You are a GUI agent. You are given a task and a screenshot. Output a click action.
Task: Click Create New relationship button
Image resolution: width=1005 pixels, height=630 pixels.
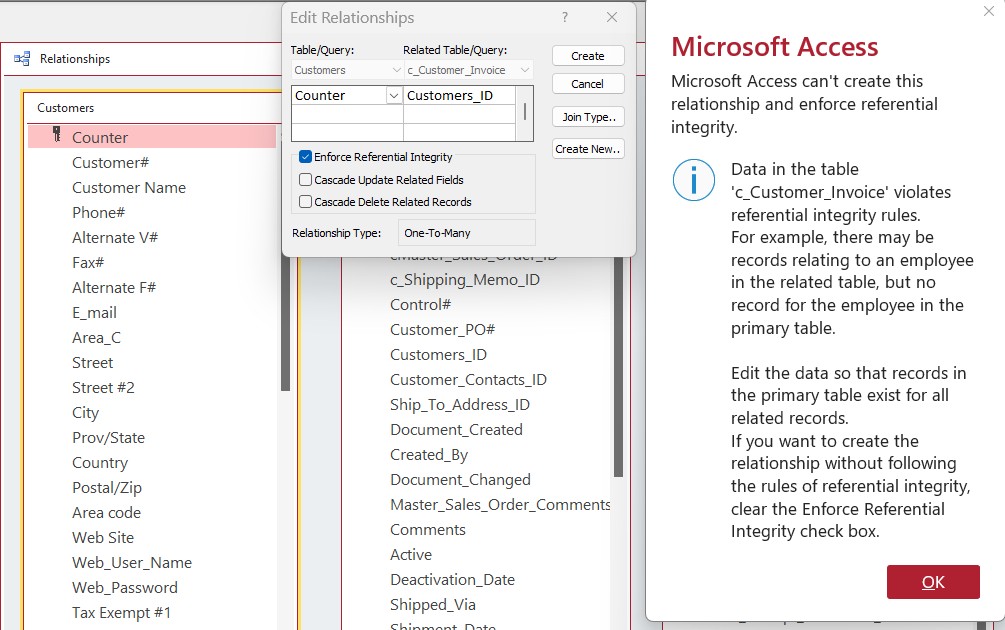[x=588, y=149]
